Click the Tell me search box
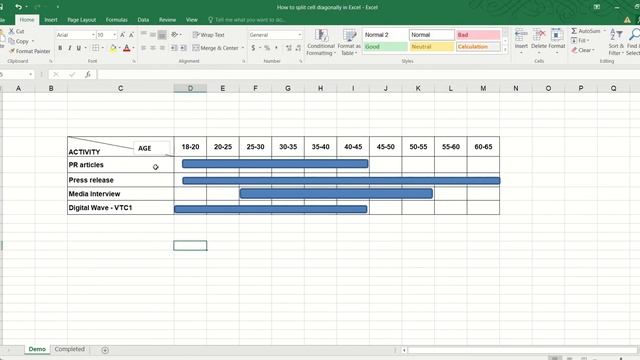This screenshot has height=360, width=640. 247,20
